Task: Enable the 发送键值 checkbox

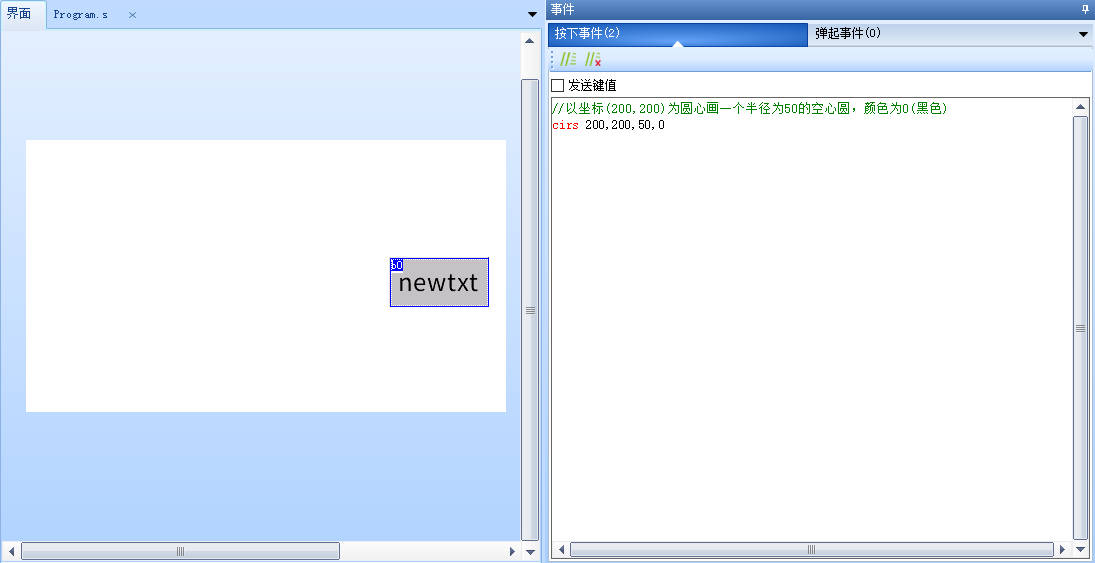Action: click(x=558, y=86)
